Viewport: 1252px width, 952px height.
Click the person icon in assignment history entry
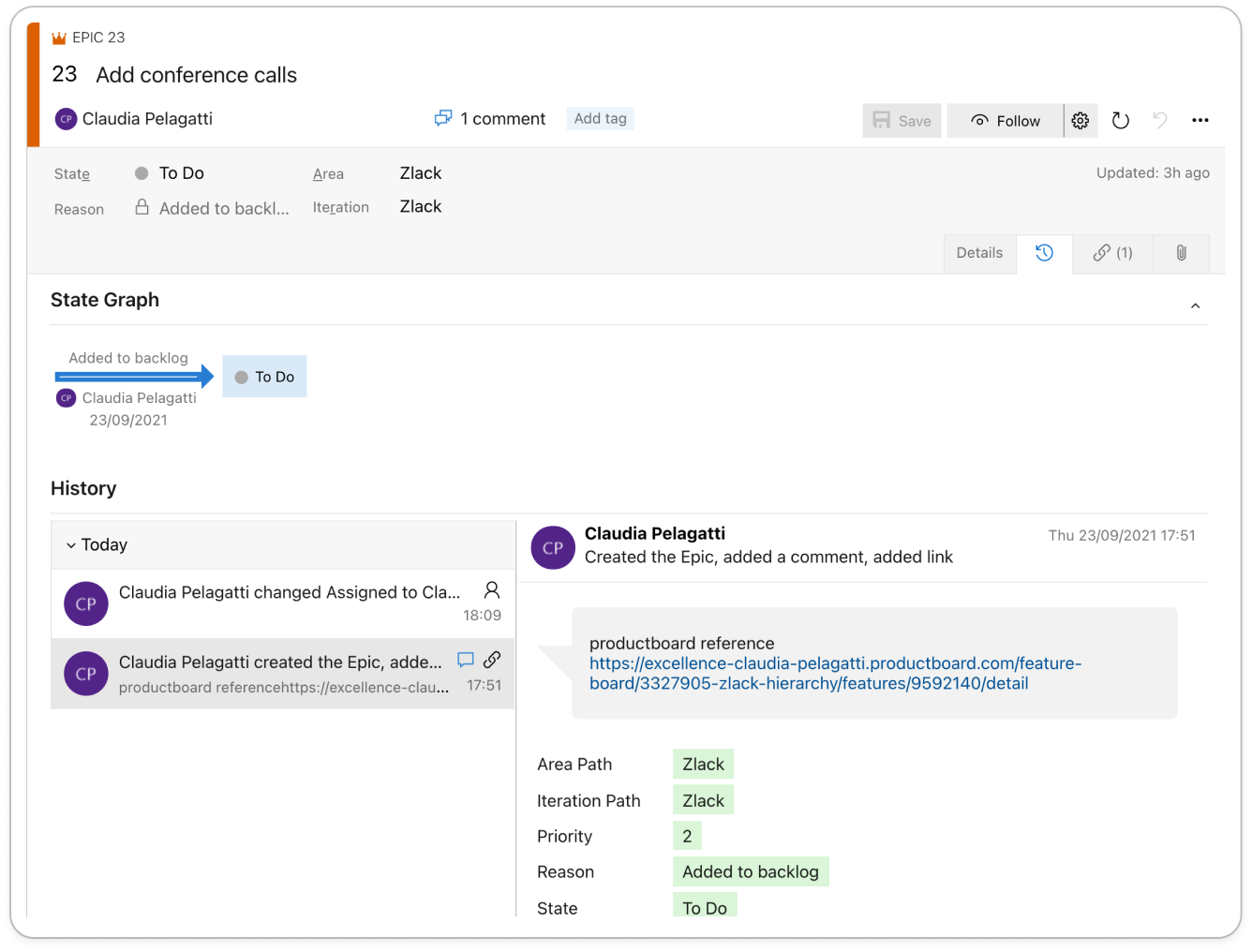(x=491, y=590)
